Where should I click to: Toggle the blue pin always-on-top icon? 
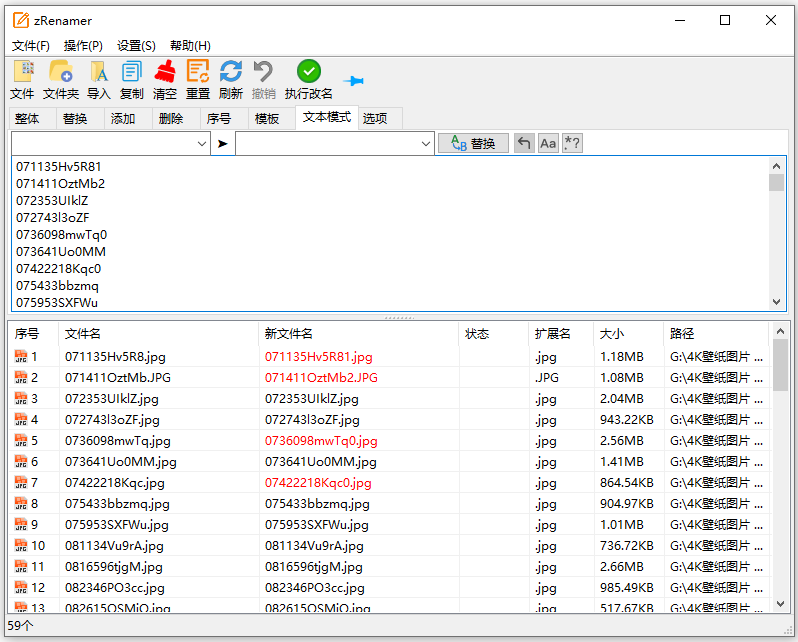coord(353,80)
